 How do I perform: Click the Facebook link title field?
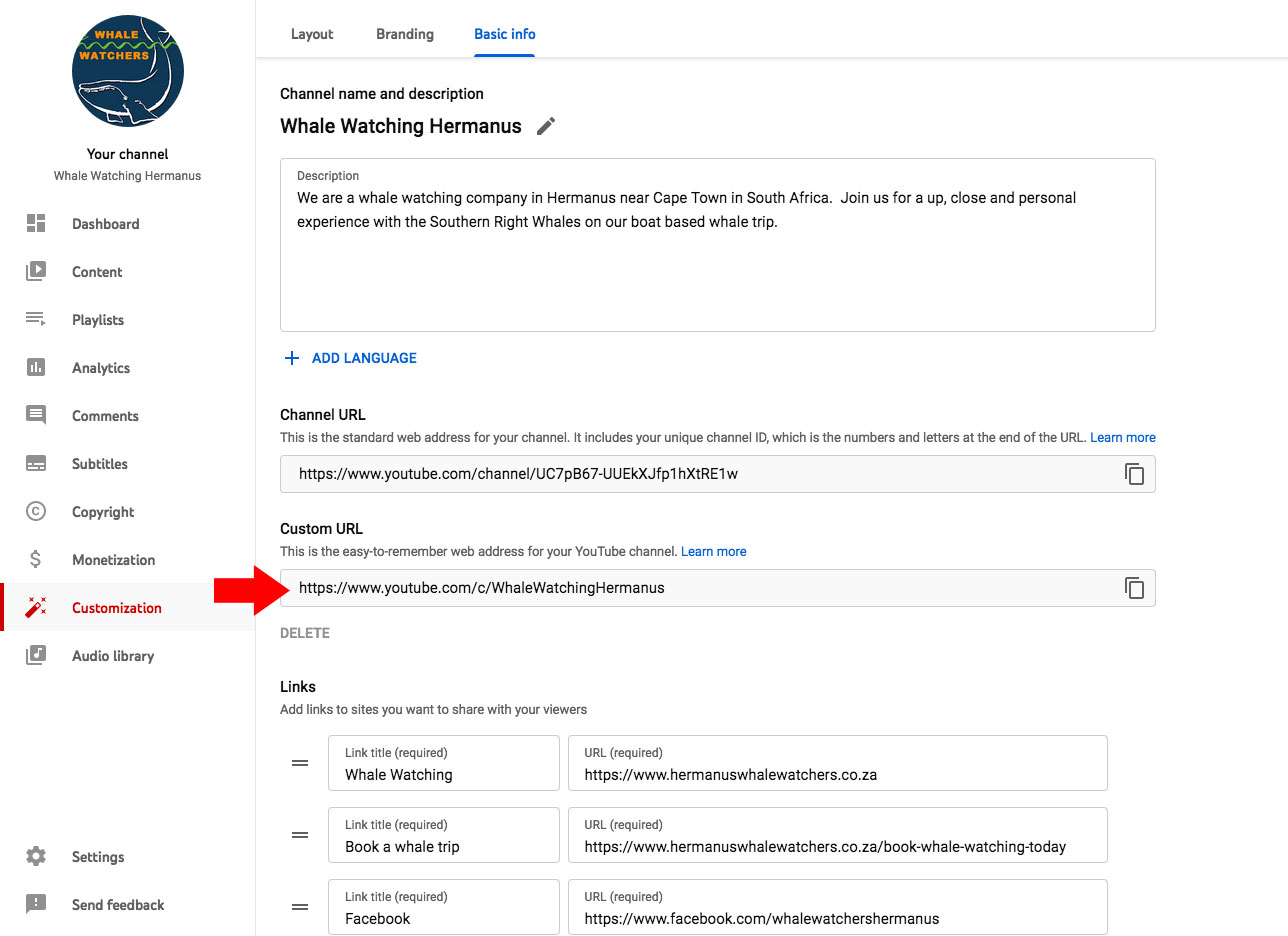point(444,907)
